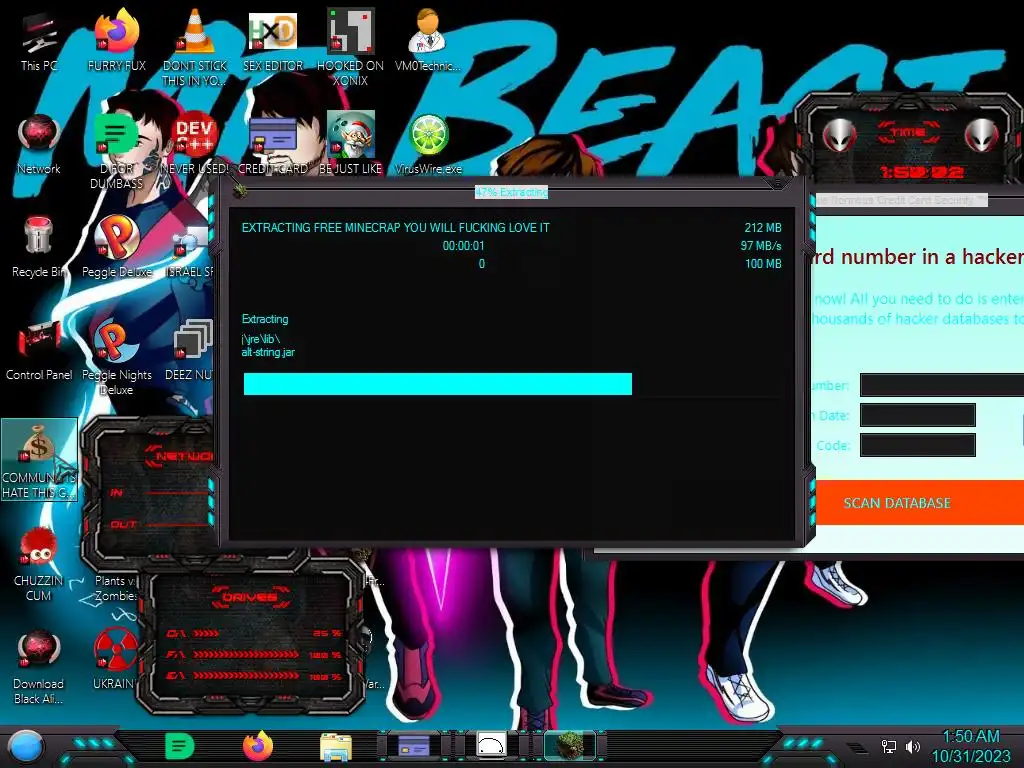Open the CREDIT CARD desktop shortcut
Screen dimensions: 1024x768
273,144
